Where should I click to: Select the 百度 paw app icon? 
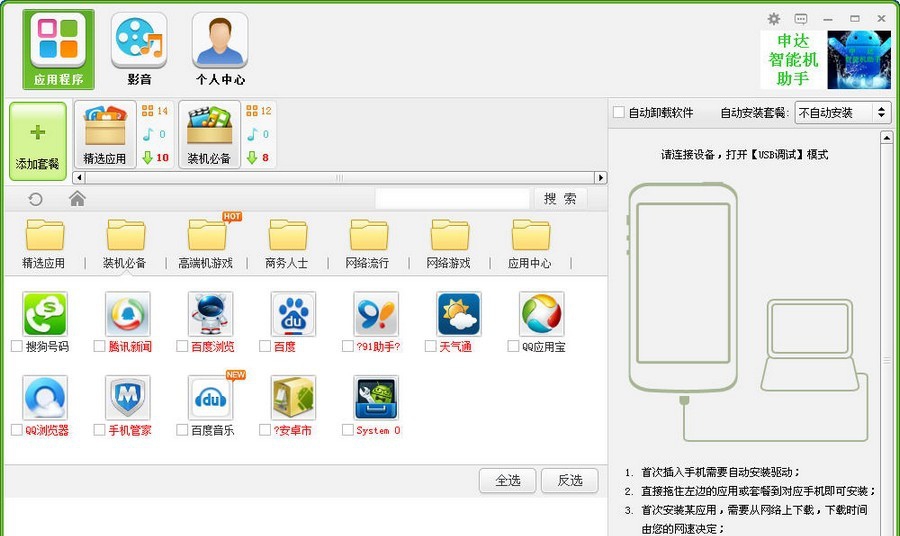(x=293, y=314)
